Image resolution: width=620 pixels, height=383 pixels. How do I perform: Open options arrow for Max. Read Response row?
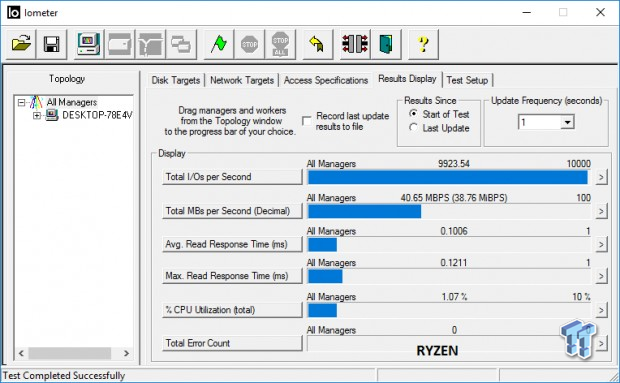tap(601, 276)
